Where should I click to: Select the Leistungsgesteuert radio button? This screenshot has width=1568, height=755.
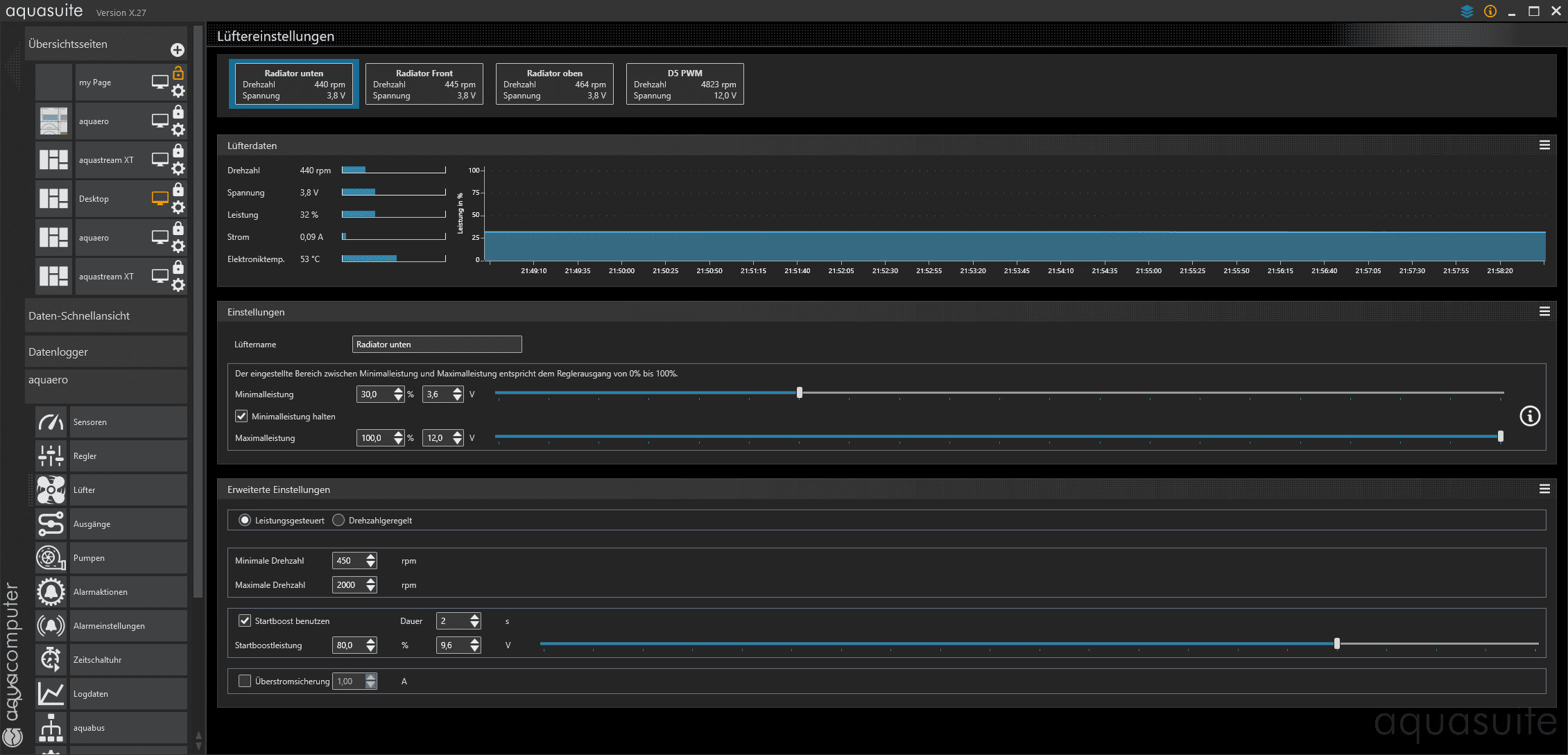(x=245, y=520)
